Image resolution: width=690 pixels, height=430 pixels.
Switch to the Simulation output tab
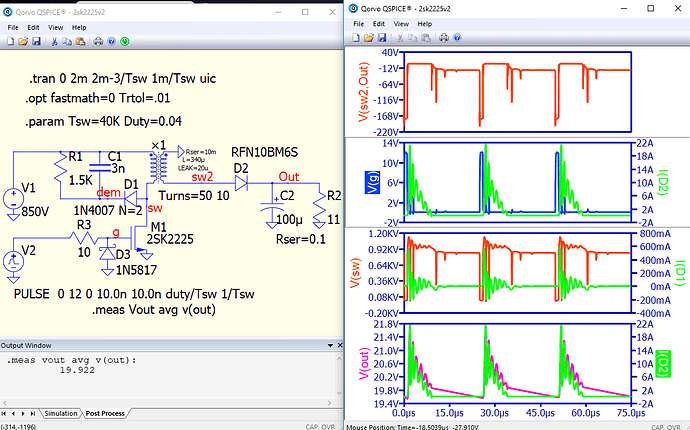tap(61, 413)
